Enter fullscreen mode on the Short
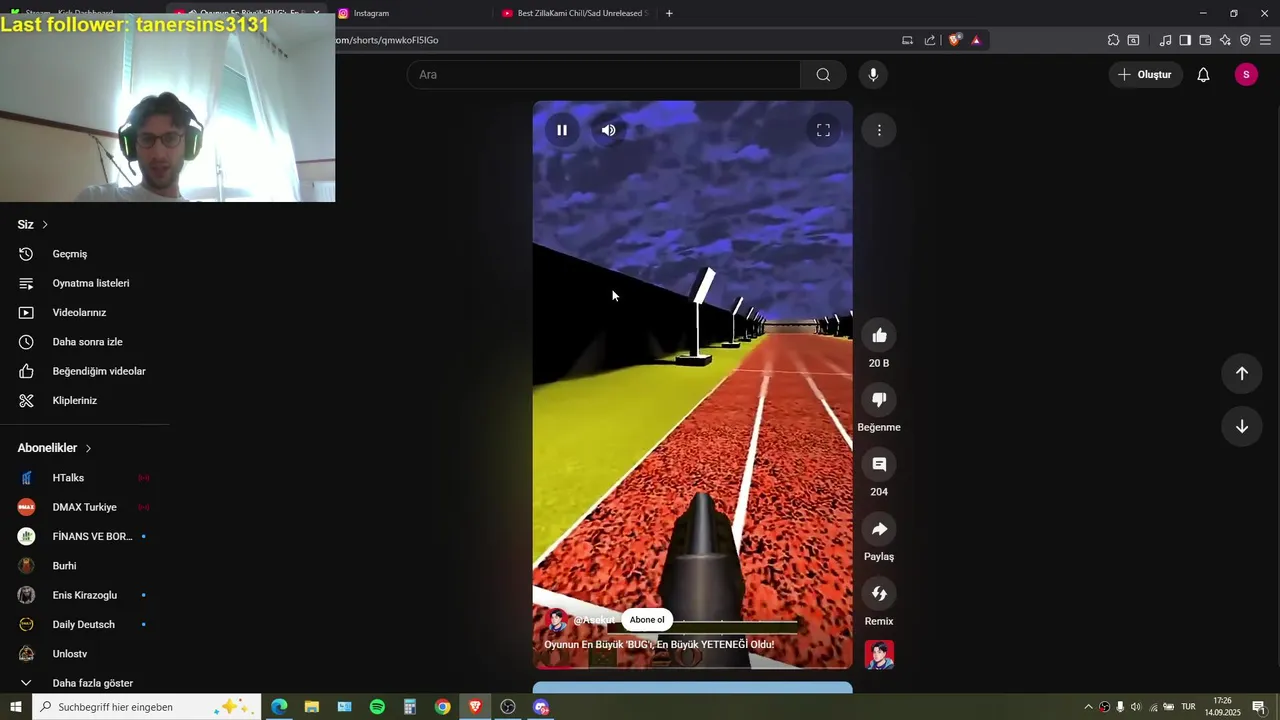The image size is (1280, 720). pyautogui.click(x=823, y=130)
